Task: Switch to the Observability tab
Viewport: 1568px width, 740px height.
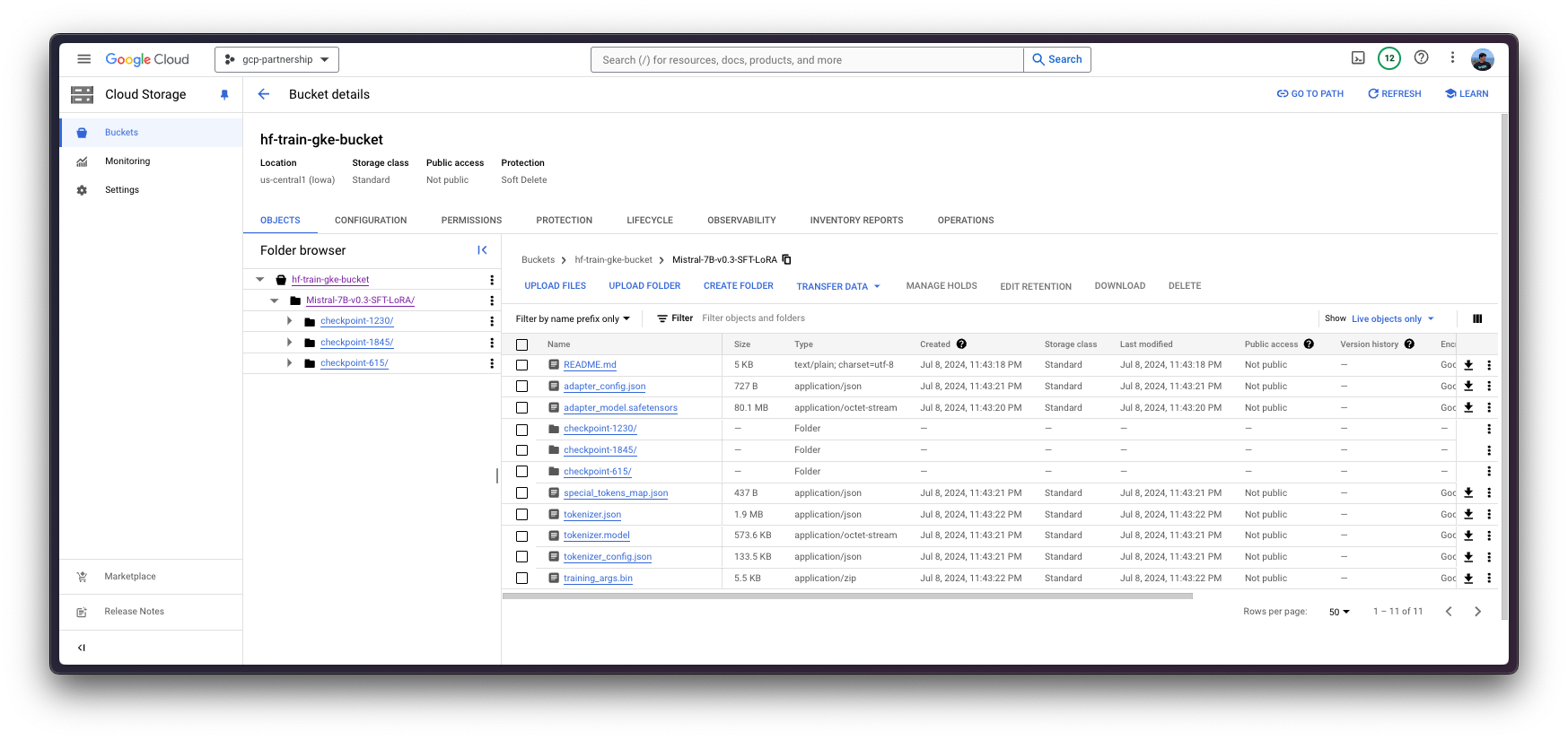Action: point(741,220)
